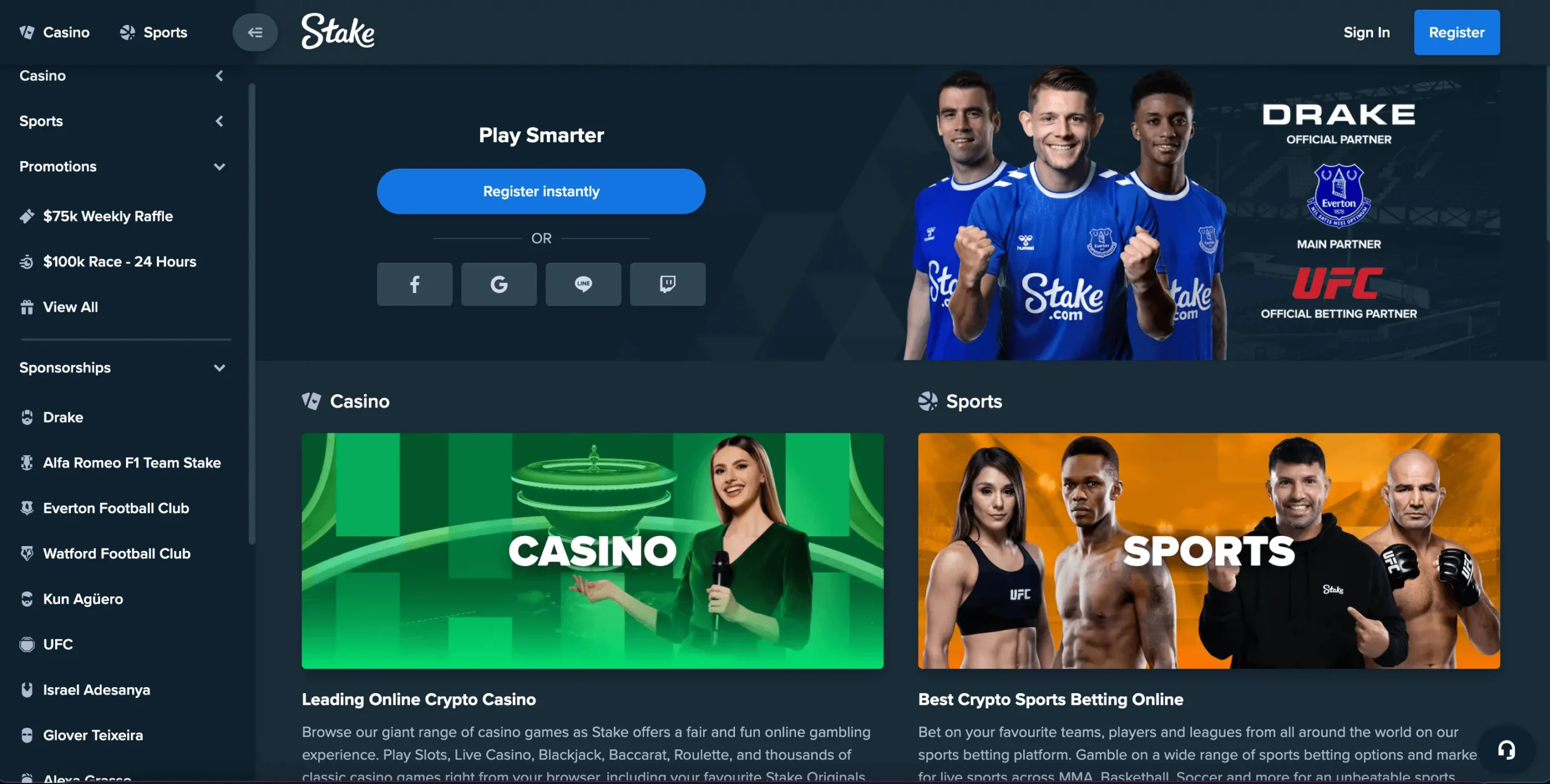
Task: Sign up with the Facebook icon
Action: click(414, 284)
